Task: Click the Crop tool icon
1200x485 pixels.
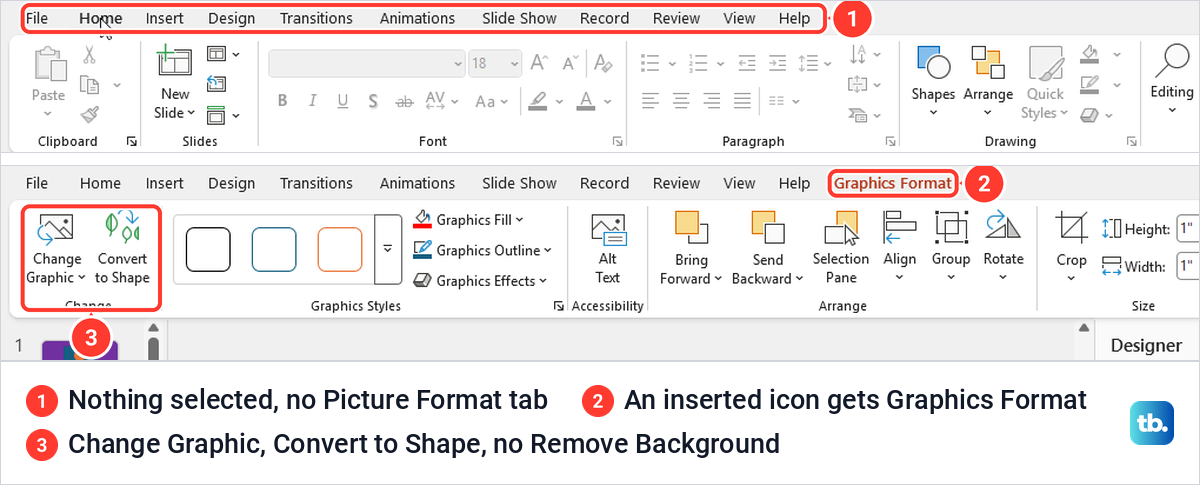Action: pos(1071,229)
